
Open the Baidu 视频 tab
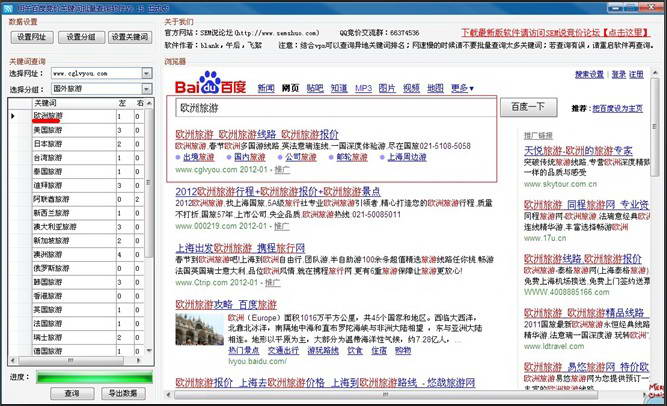[x=411, y=88]
